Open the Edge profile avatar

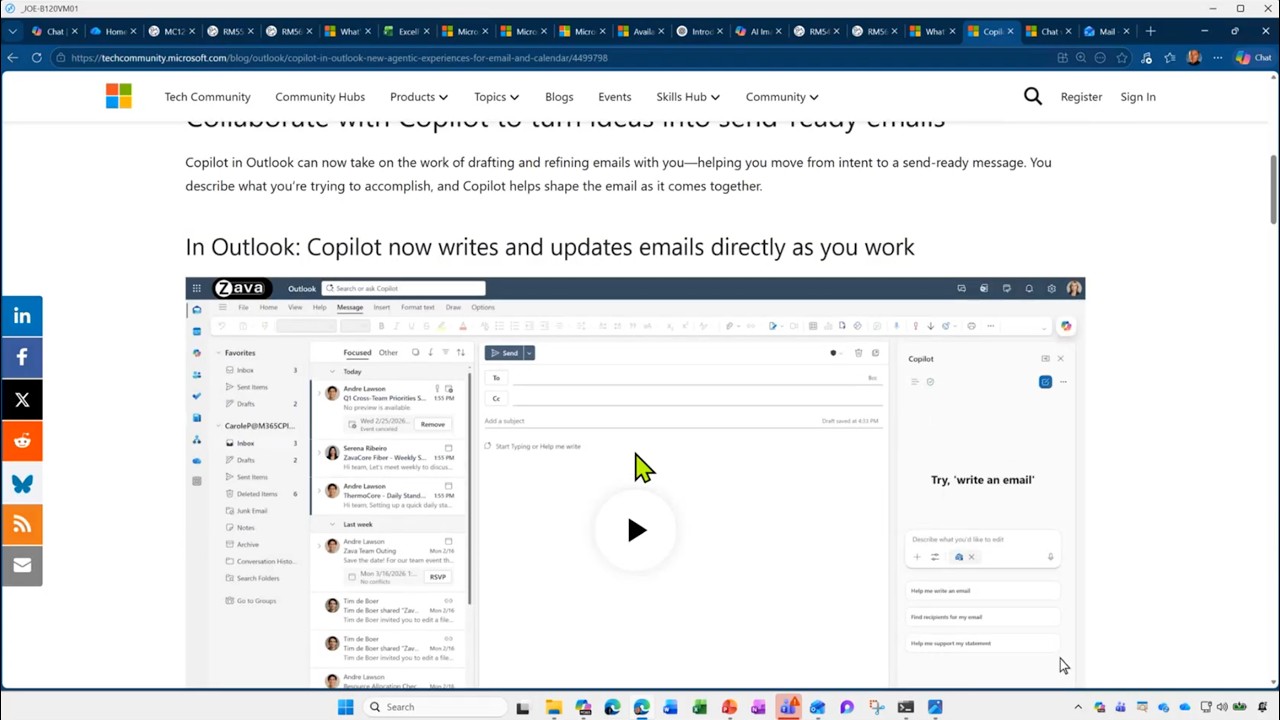(x=1193, y=58)
